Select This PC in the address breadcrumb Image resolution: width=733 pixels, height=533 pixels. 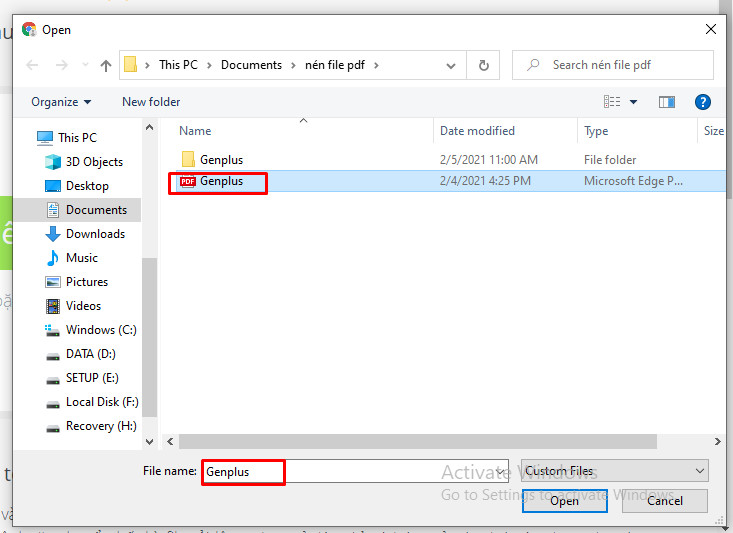pos(178,65)
